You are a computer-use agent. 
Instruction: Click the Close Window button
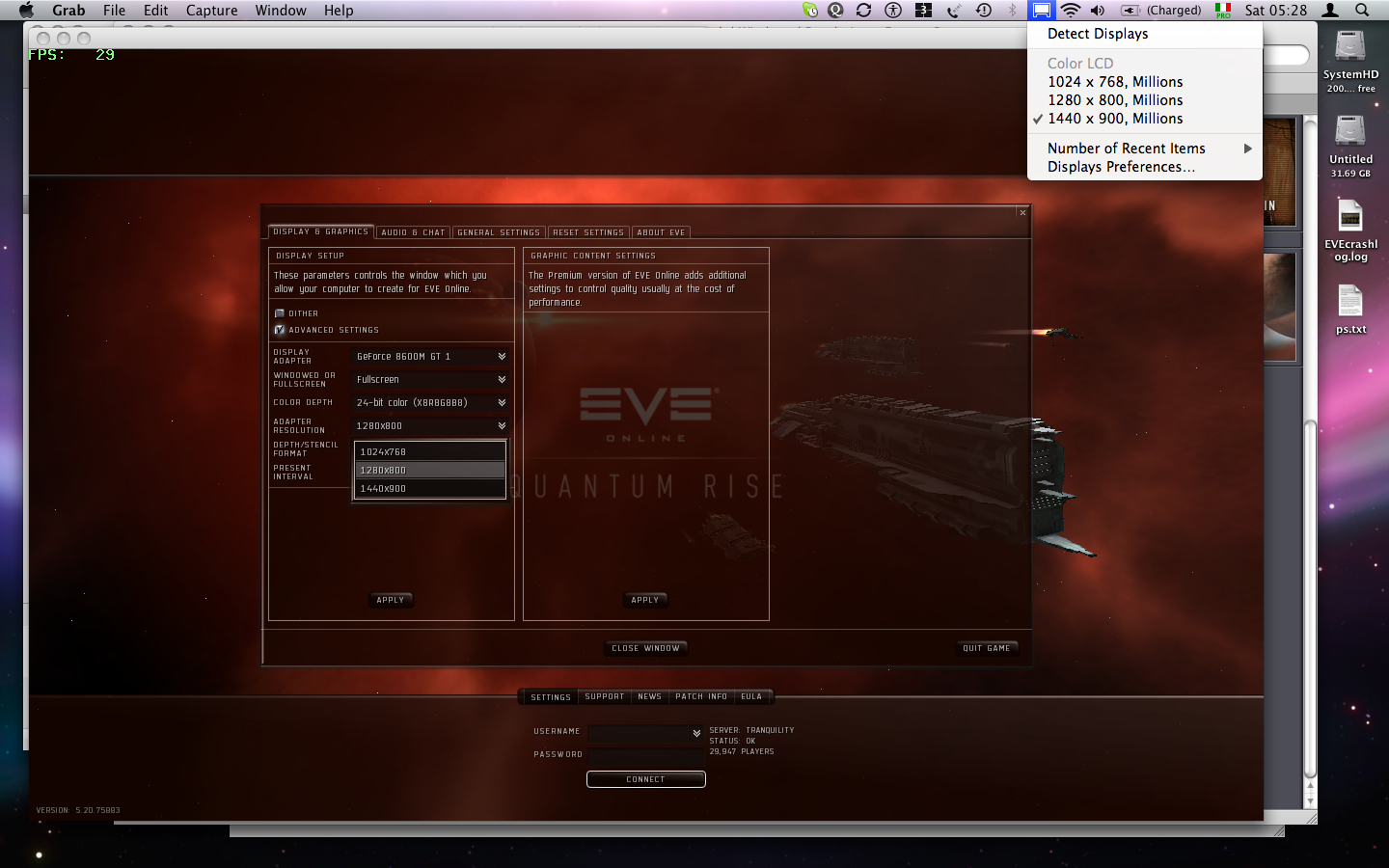[x=645, y=648]
